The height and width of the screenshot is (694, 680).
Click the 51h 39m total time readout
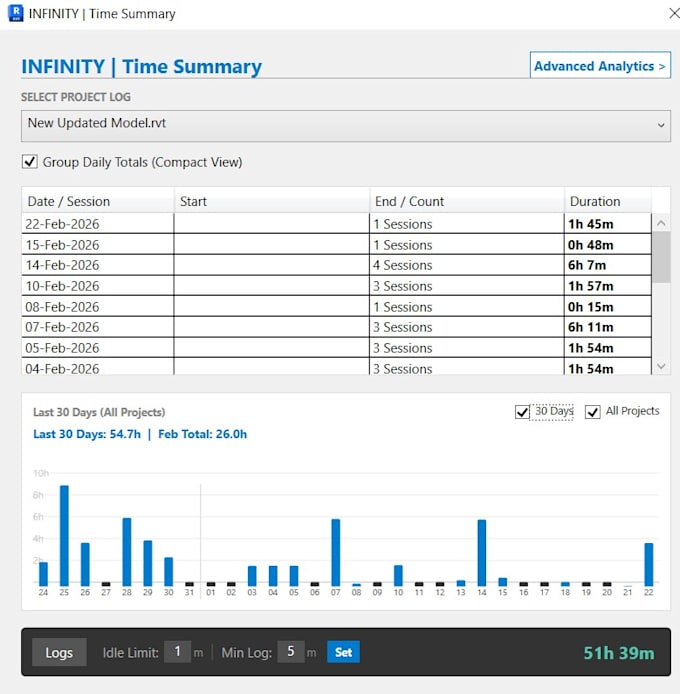618,653
